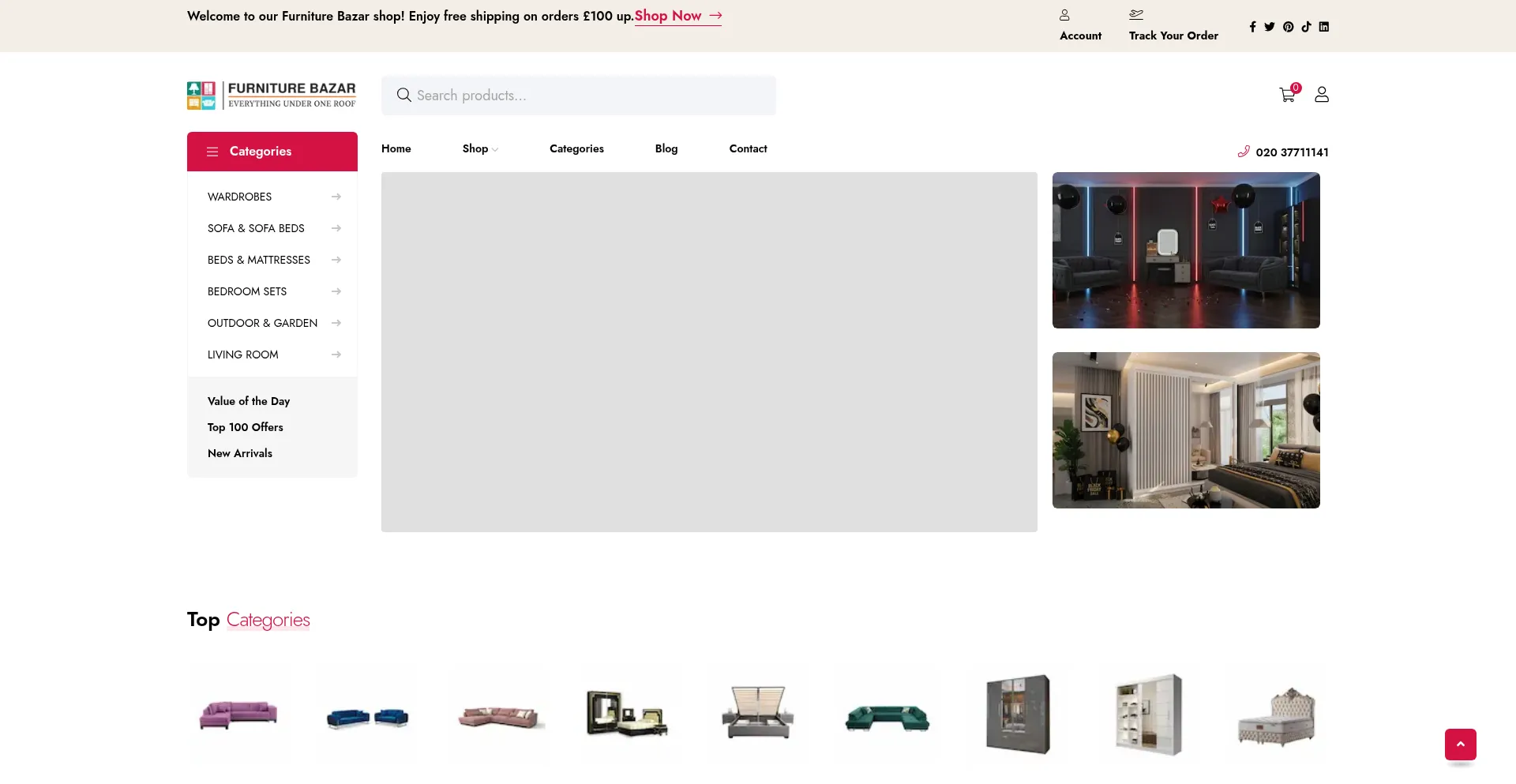Viewport: 1516px width, 784px height.
Task: Open the Pinterest social icon
Action: pos(1288,27)
